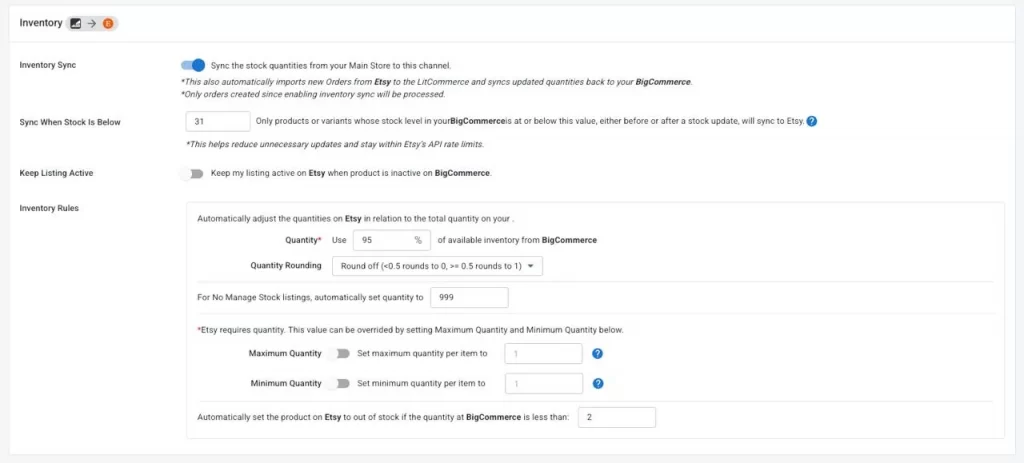Click the Minimum Quantity label
Screen dimensions: 1024x463
pos(286,383)
